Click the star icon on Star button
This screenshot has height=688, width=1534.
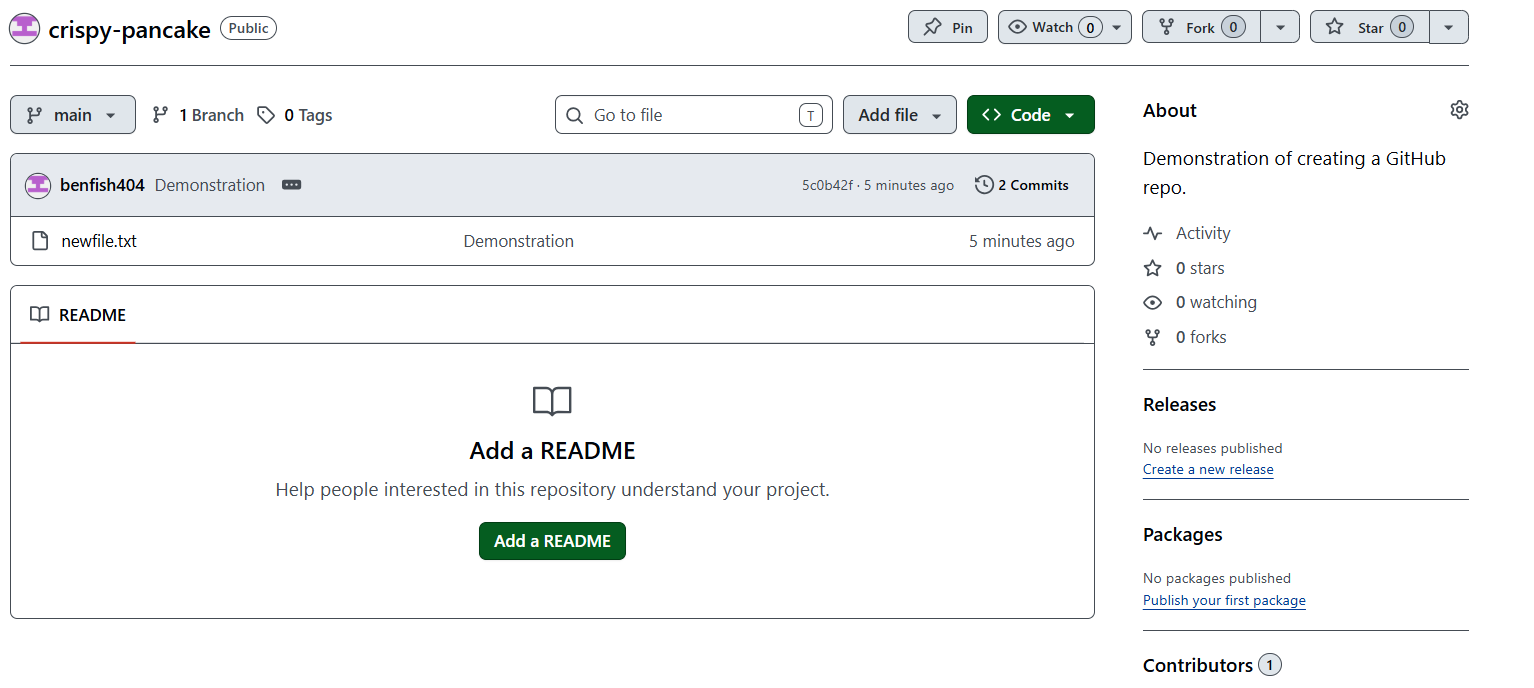pos(1334,27)
